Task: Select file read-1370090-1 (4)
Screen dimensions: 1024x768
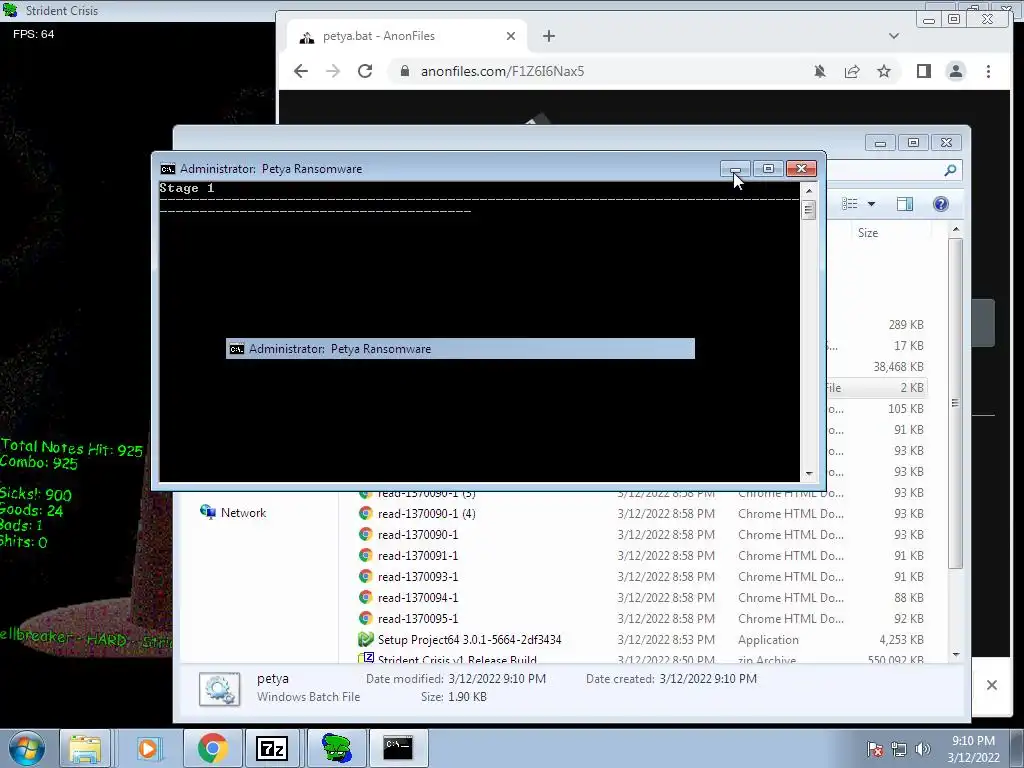Action: click(427, 513)
